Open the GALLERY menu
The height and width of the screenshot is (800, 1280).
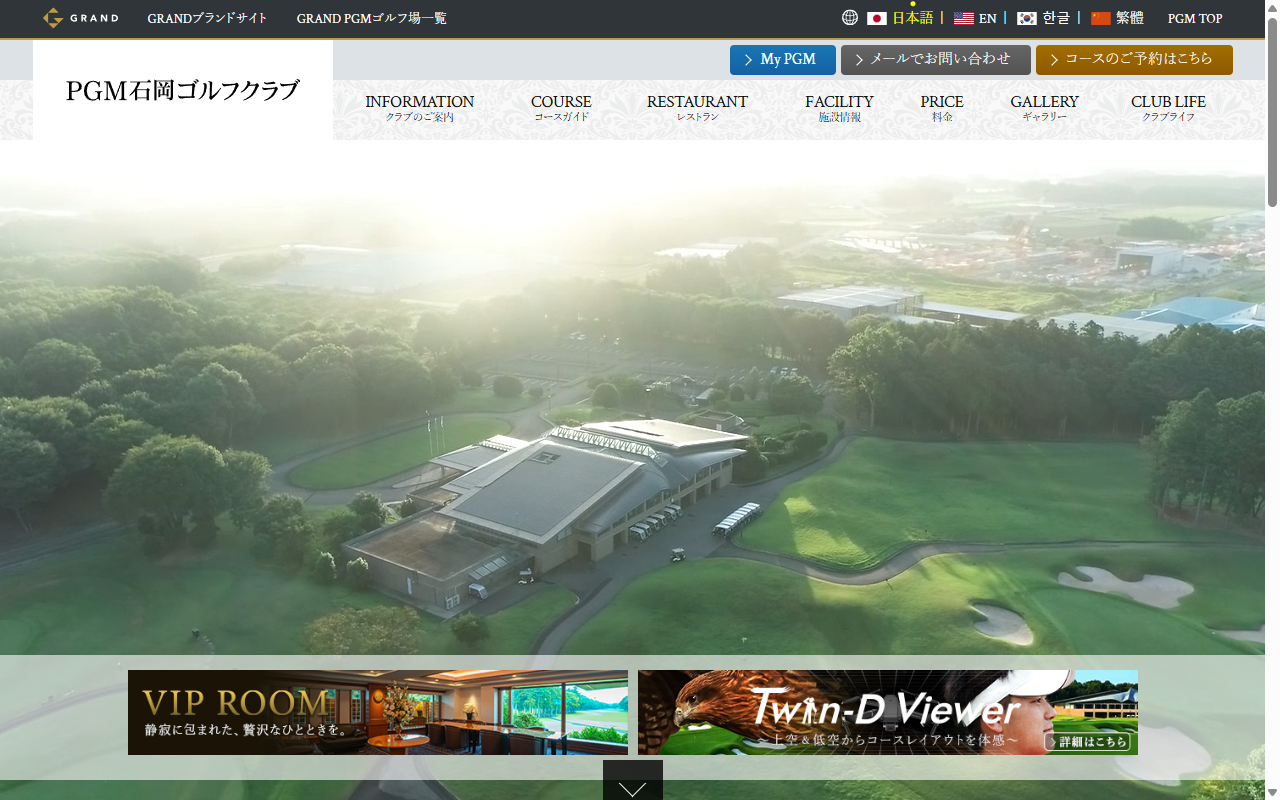[1044, 108]
